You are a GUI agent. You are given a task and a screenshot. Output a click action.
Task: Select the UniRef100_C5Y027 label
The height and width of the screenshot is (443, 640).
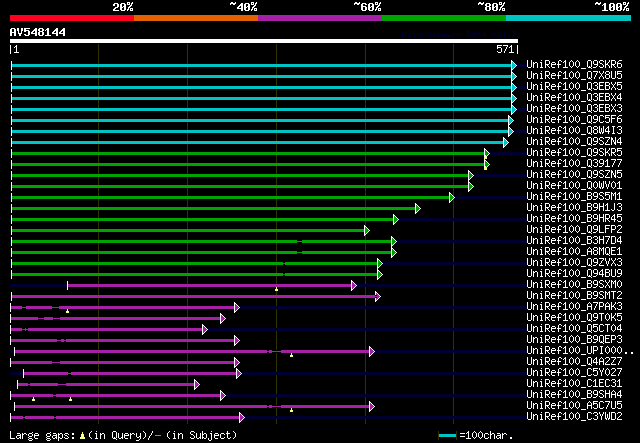click(574, 373)
